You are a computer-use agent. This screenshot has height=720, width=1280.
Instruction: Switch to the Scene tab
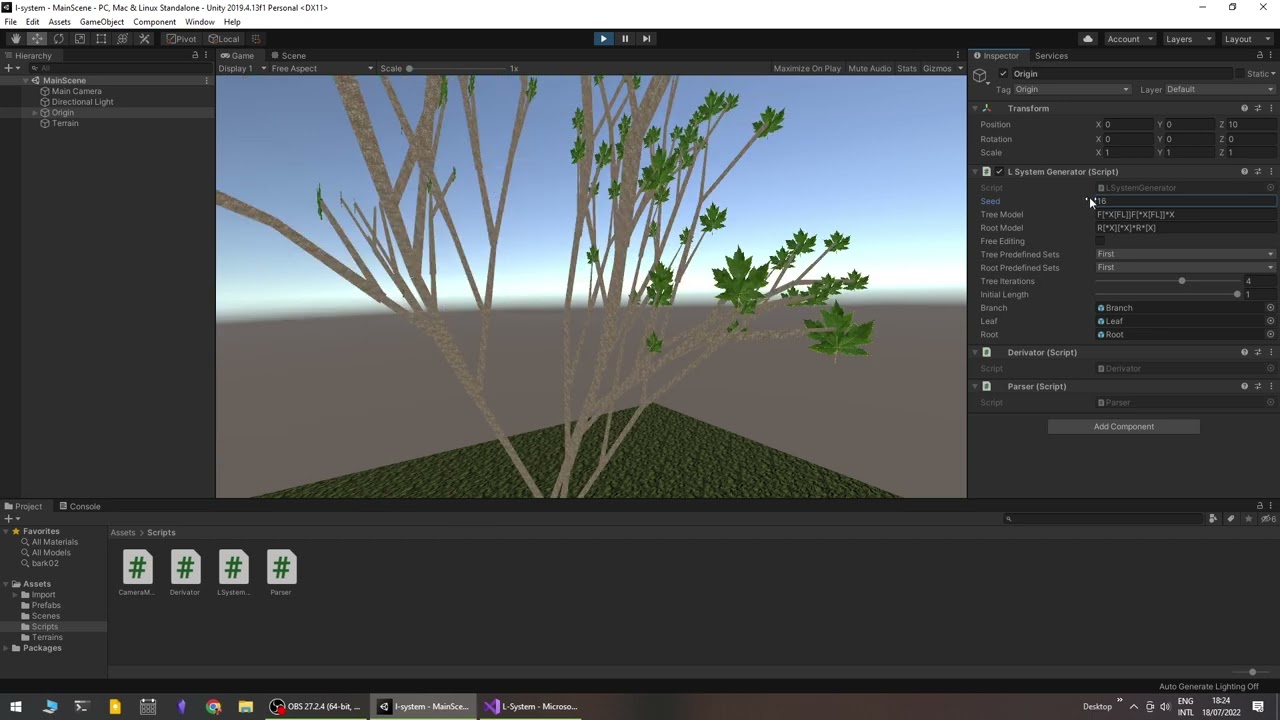(288, 56)
